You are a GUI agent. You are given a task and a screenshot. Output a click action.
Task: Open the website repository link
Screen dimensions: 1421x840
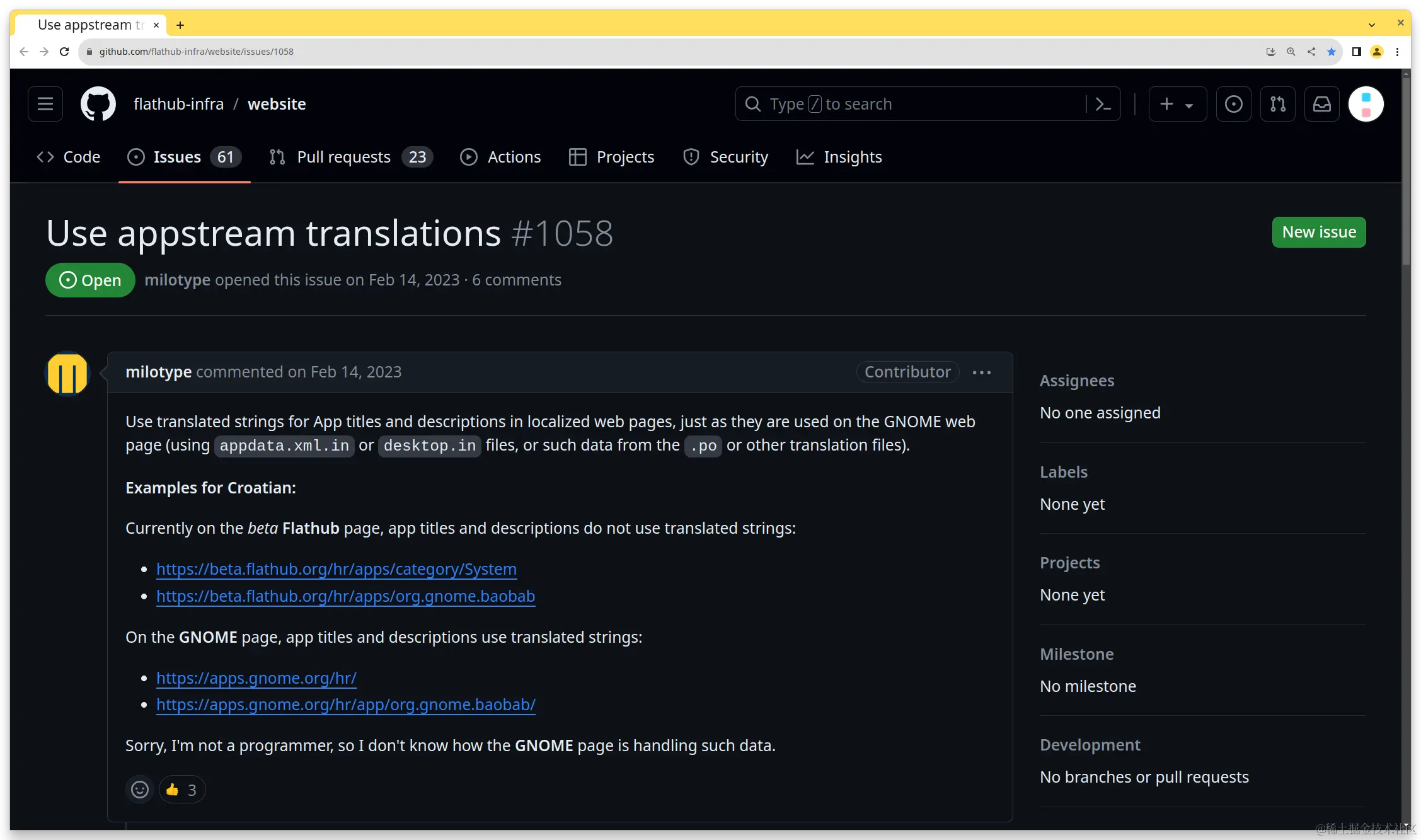click(x=277, y=104)
